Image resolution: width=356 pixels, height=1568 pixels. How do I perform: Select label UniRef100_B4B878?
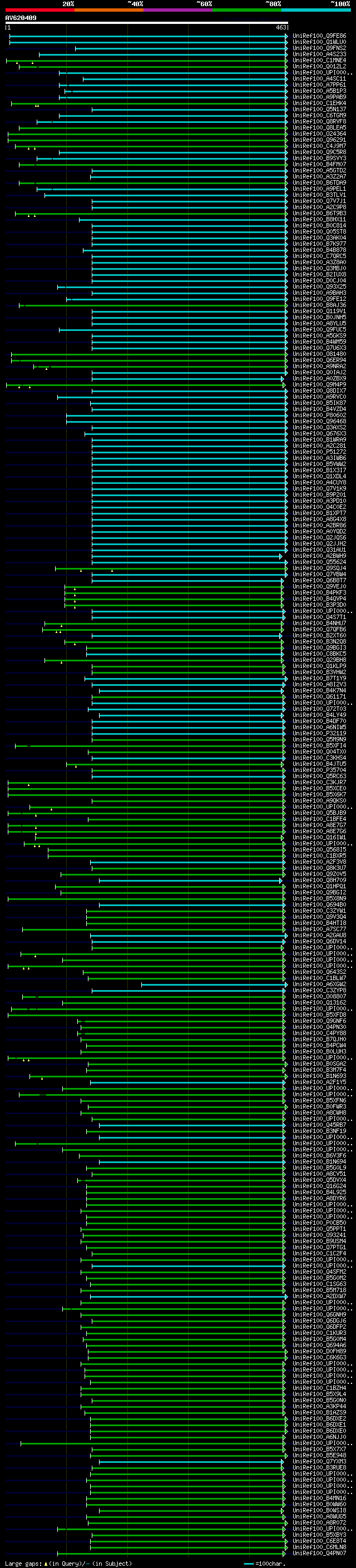319,250
